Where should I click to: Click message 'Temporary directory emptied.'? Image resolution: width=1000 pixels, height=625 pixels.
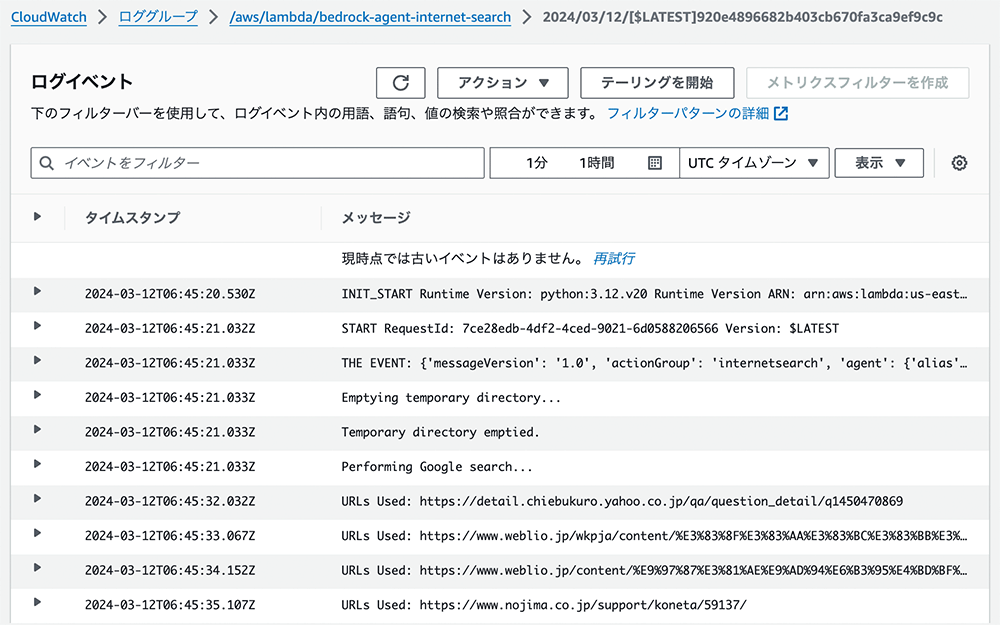coord(440,432)
